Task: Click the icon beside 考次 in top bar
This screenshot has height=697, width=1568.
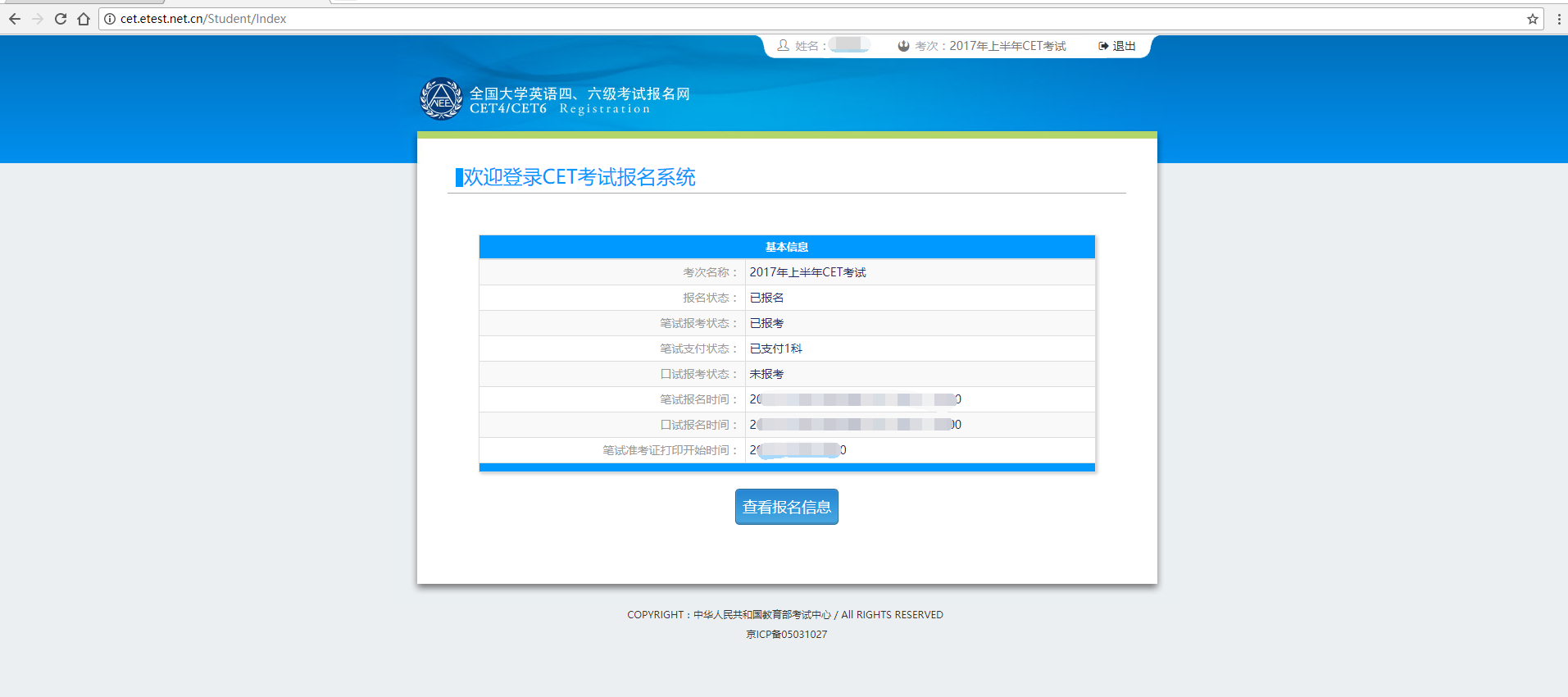Action: tap(903, 46)
